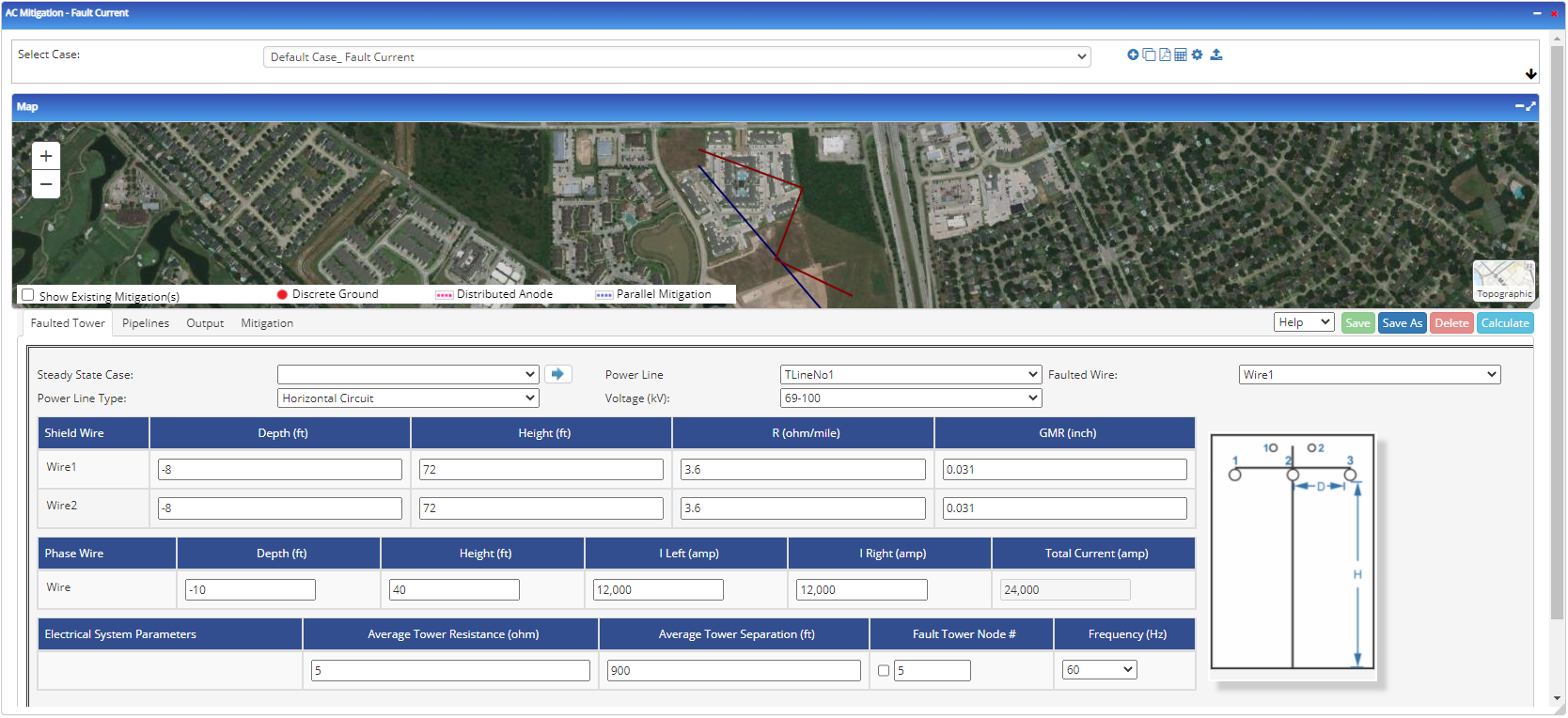Open the Power Line Type dropdown
This screenshot has height=718, width=1568.
408,398
